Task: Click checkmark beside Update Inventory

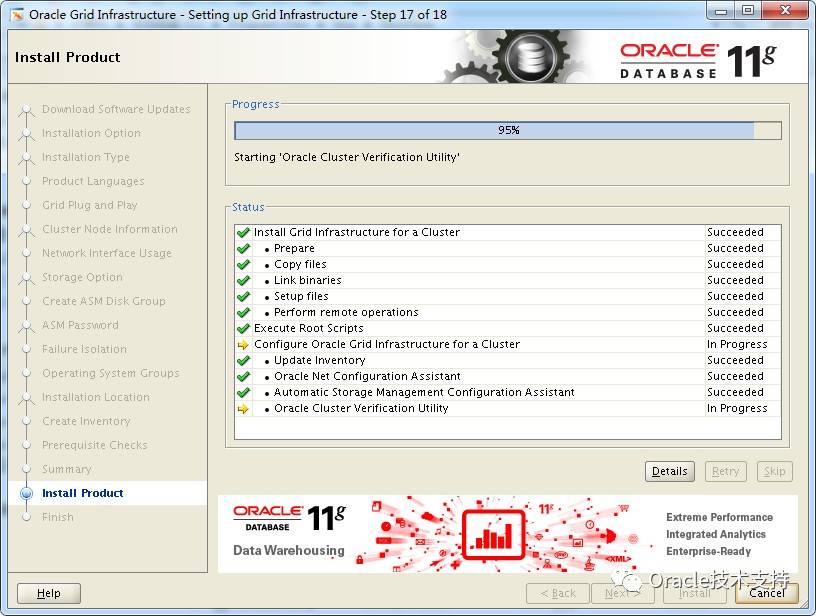Action: pyautogui.click(x=243, y=361)
